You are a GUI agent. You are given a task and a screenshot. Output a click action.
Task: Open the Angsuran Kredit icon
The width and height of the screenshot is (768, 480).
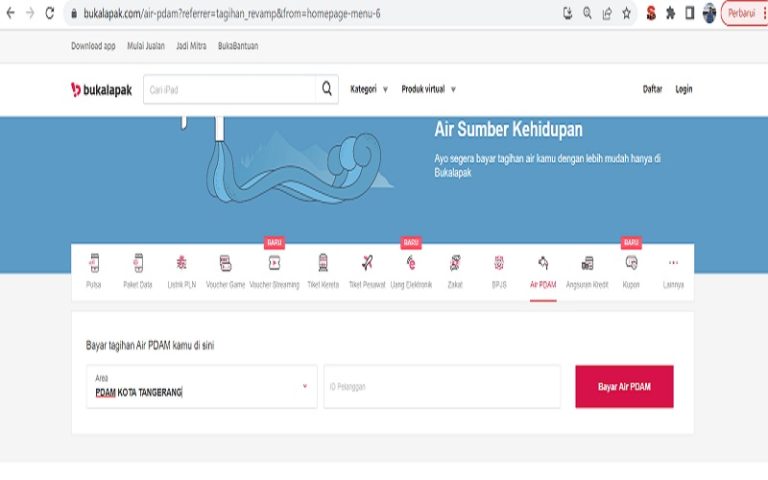587,263
